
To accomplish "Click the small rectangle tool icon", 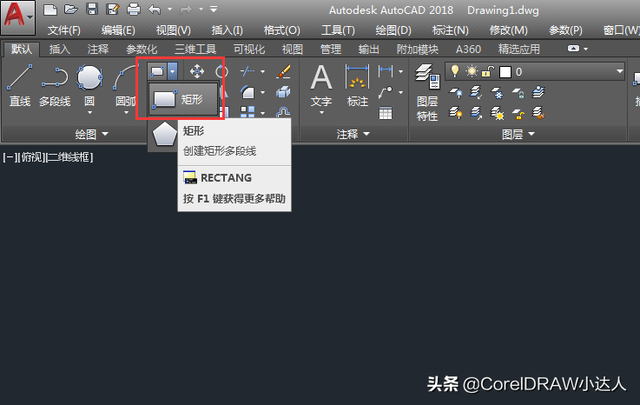I will tap(157, 71).
